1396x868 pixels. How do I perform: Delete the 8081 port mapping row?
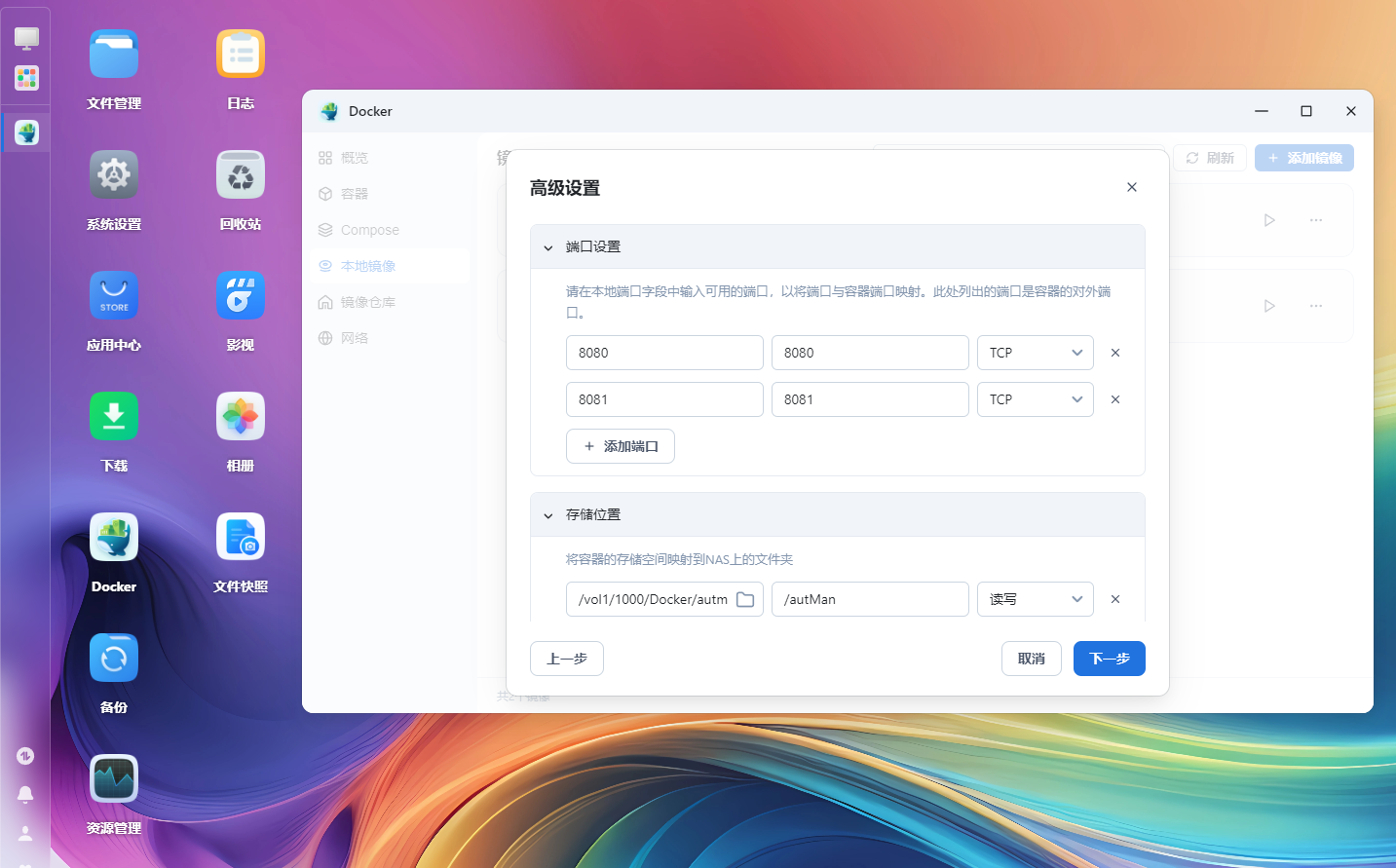(1115, 399)
